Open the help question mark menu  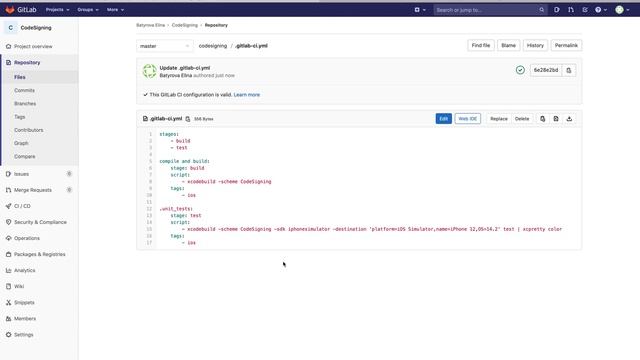click(x=600, y=10)
